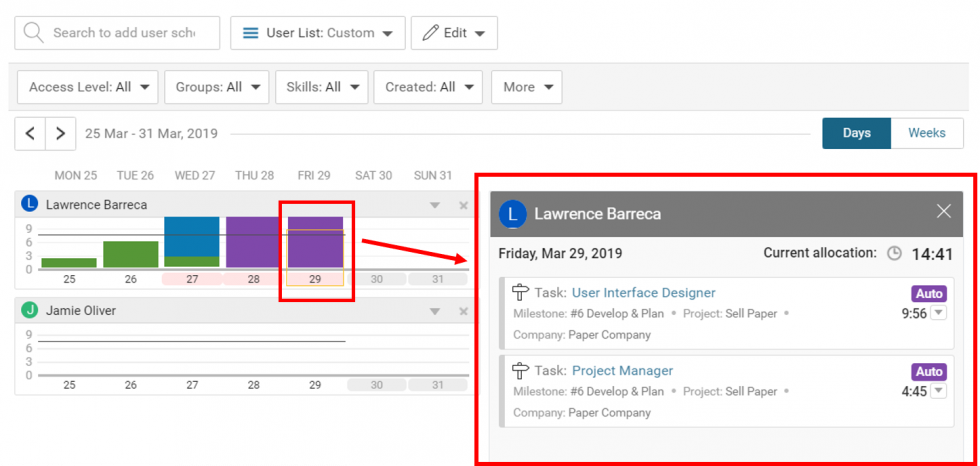980x466 pixels.
Task: Click the next week arrow button
Action: [x=61, y=133]
